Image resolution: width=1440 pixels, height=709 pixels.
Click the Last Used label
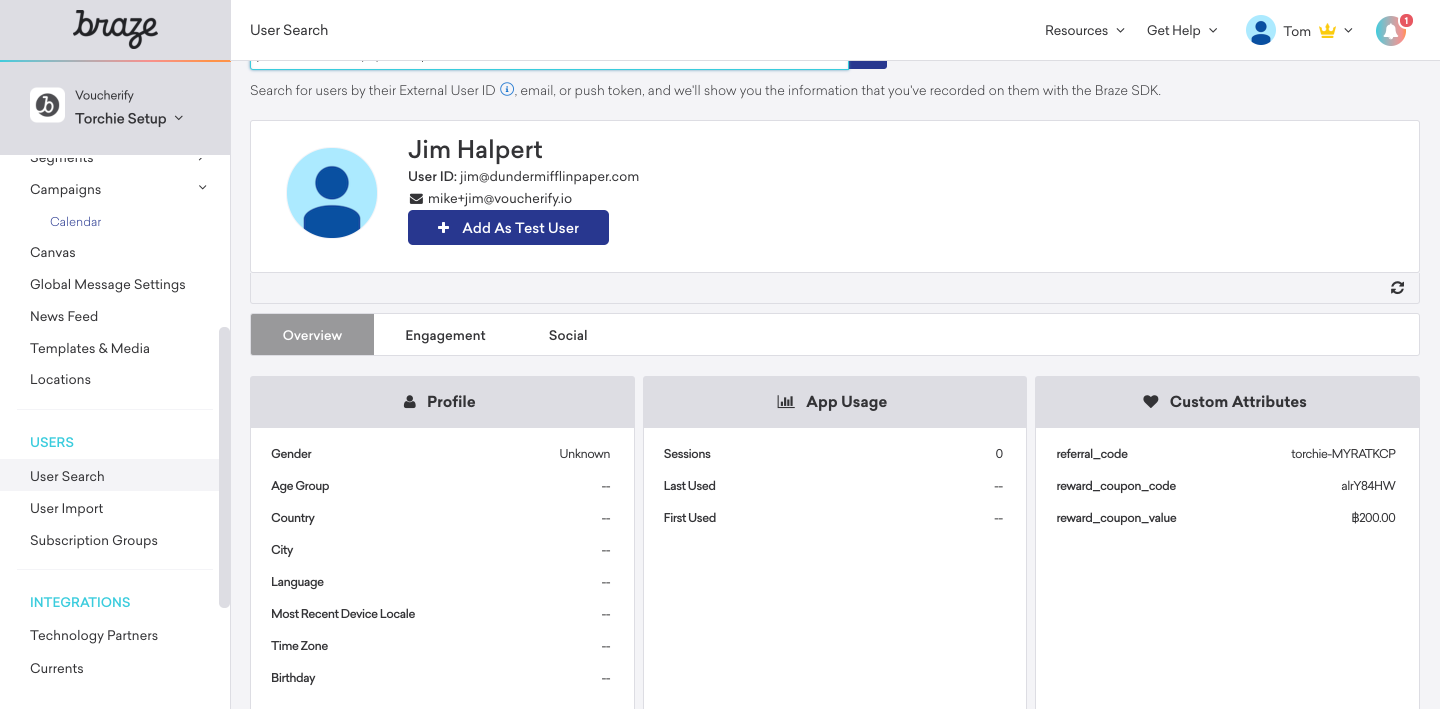[x=689, y=486]
